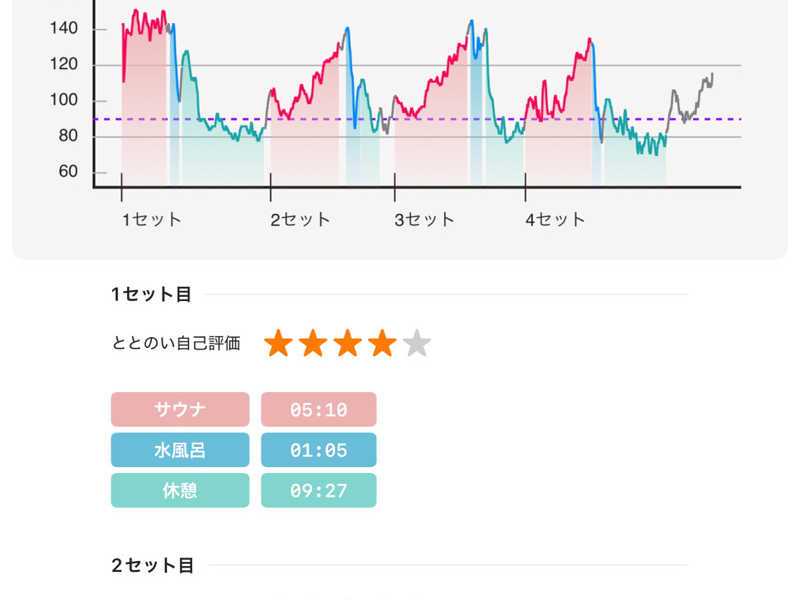
Task: Click the rest time 09:27
Action: point(319,490)
